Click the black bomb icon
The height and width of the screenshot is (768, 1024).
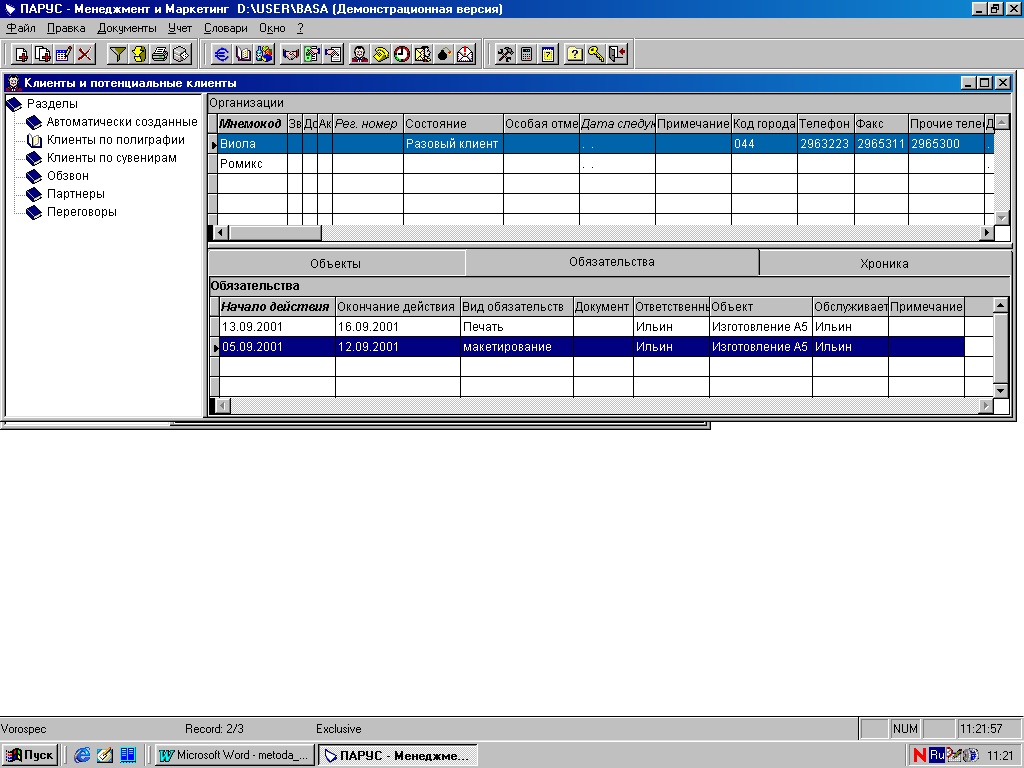(444, 54)
